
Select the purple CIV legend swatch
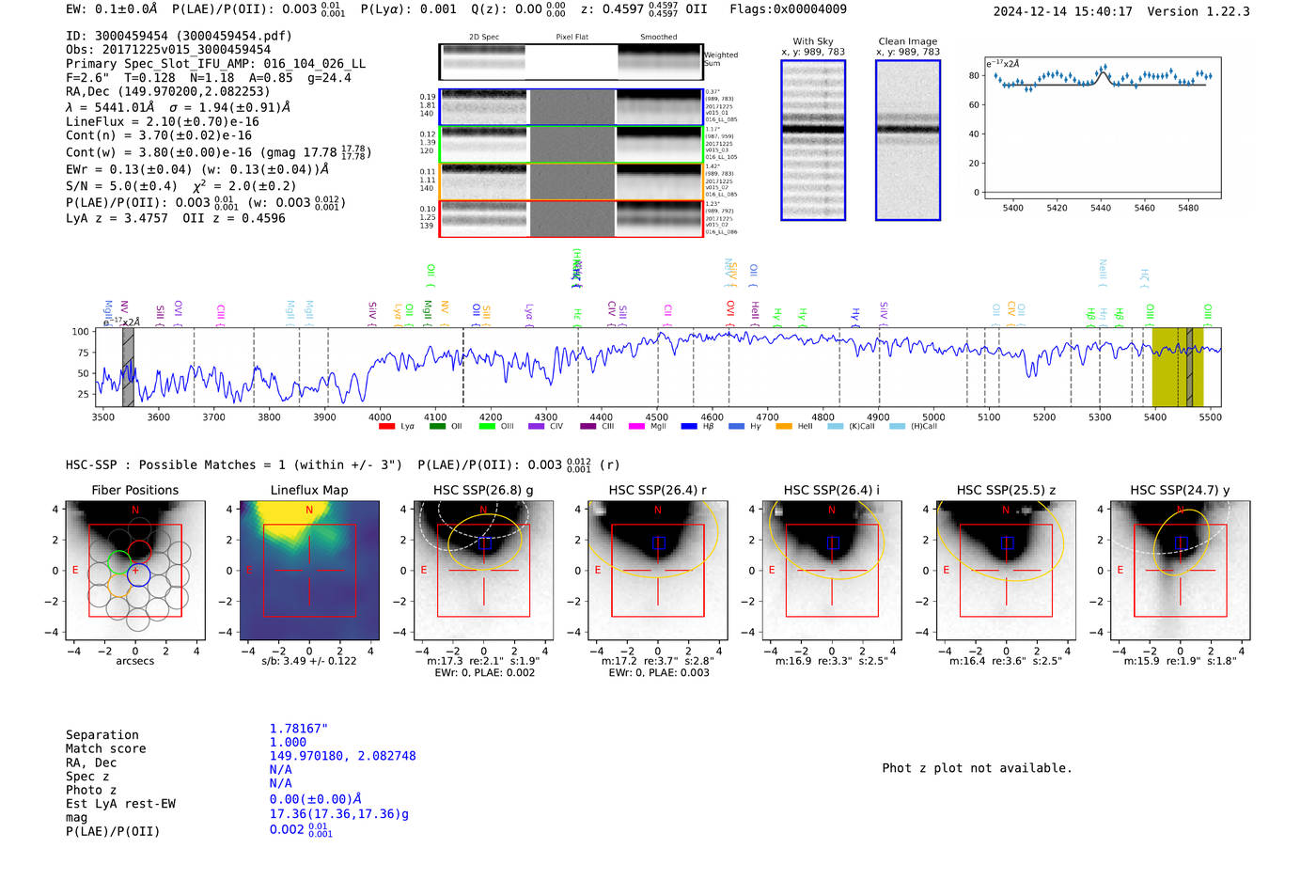click(537, 427)
